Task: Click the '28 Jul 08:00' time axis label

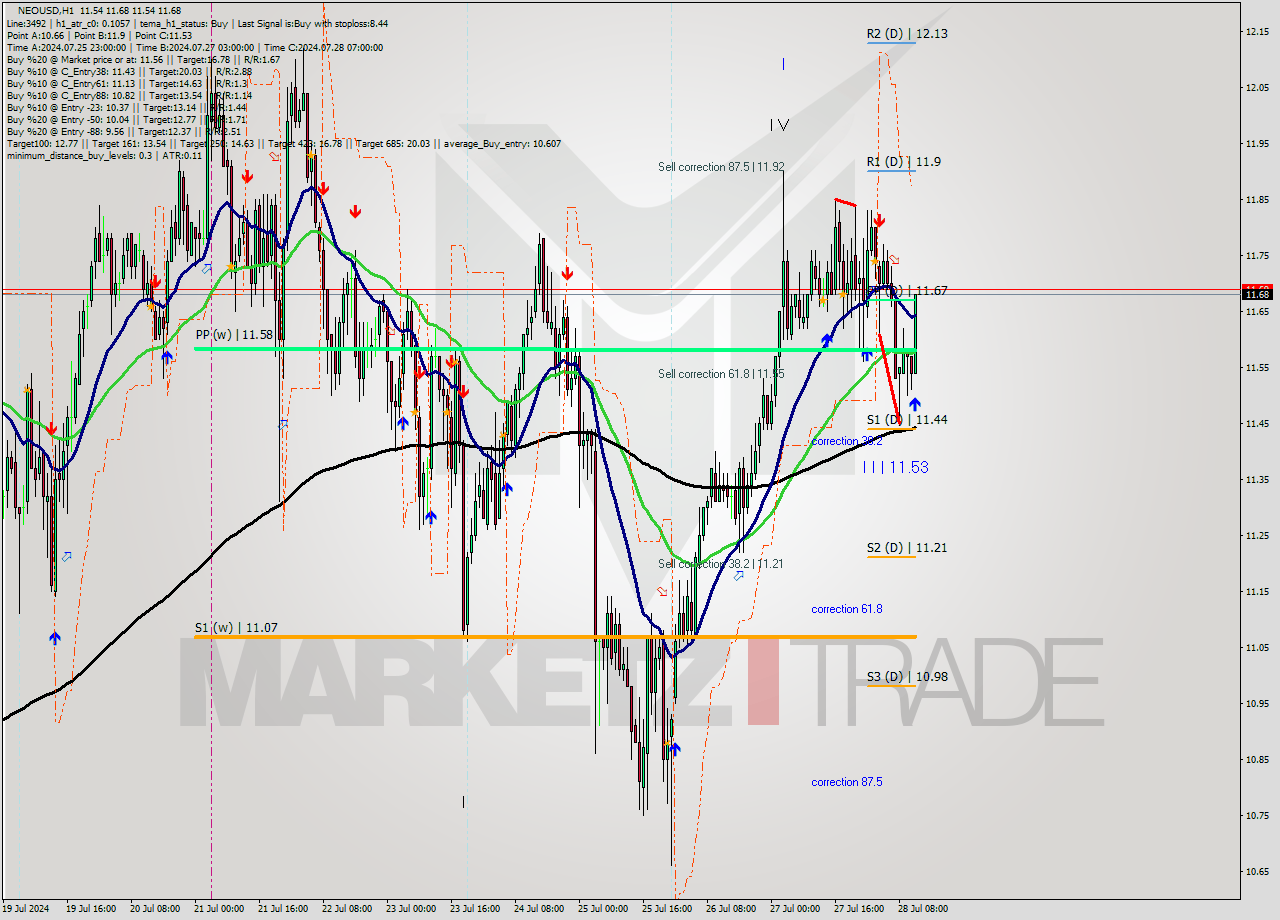Action: [x=921, y=909]
